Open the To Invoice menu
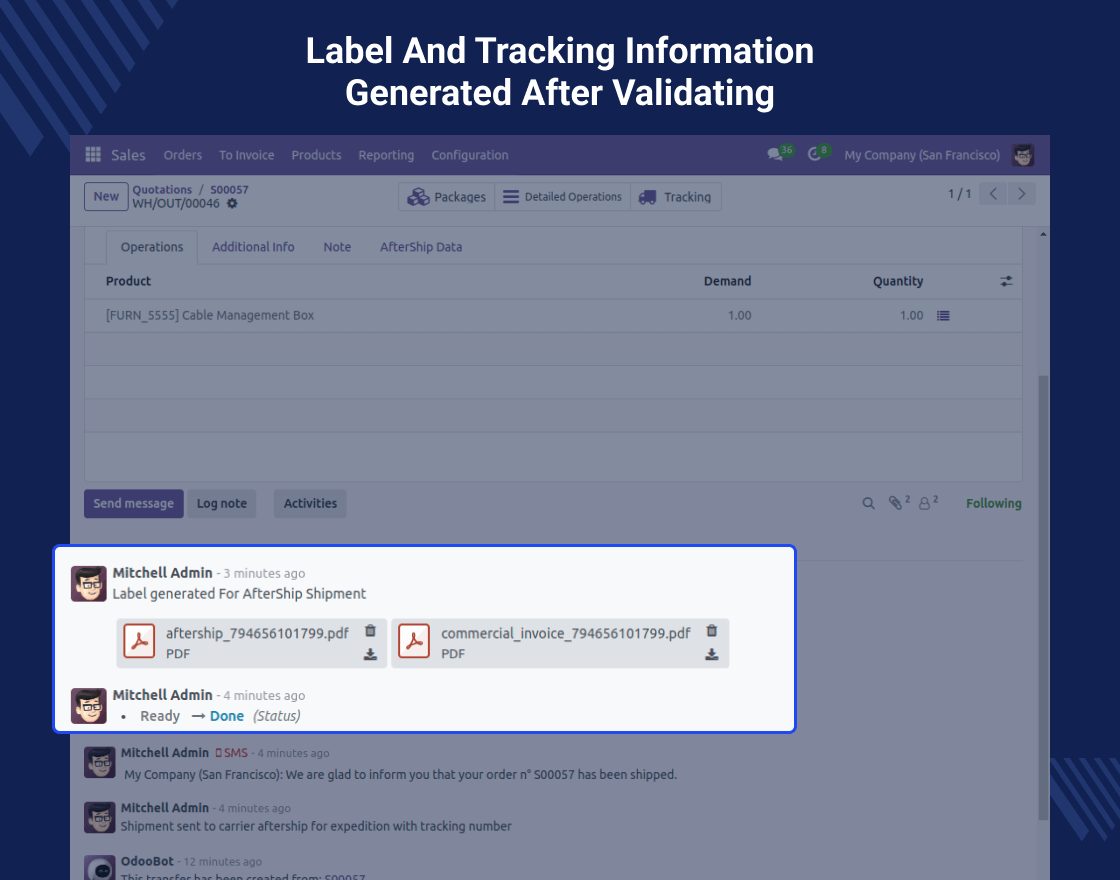This screenshot has width=1120, height=880. pyautogui.click(x=246, y=155)
